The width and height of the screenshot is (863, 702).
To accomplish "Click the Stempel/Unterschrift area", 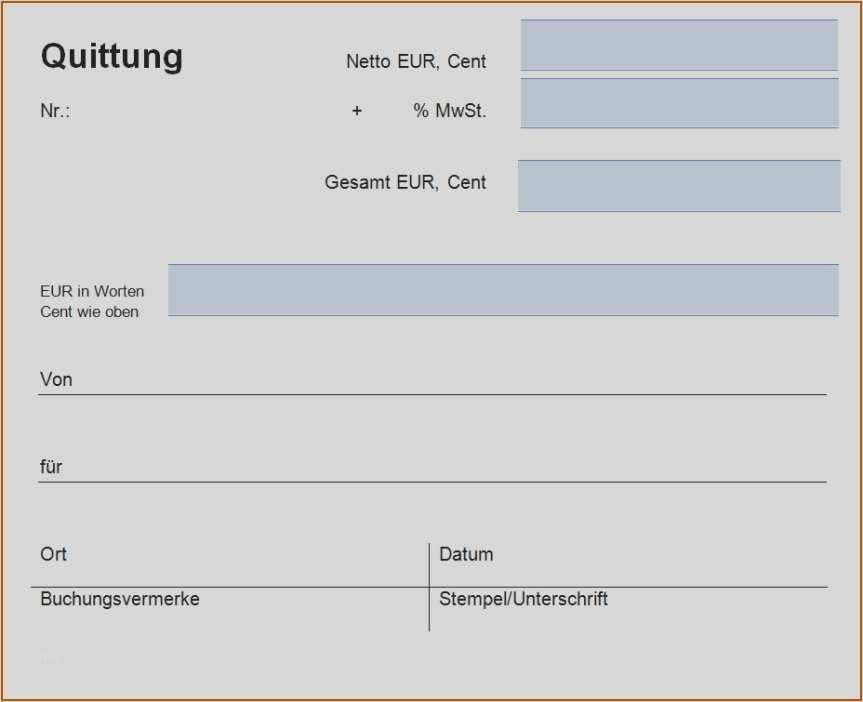I will pos(524,599).
